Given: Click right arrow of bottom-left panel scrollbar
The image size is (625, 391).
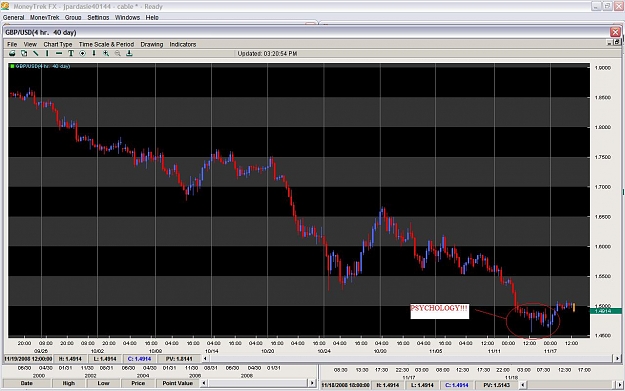Looking at the screenshot, I should [312, 383].
